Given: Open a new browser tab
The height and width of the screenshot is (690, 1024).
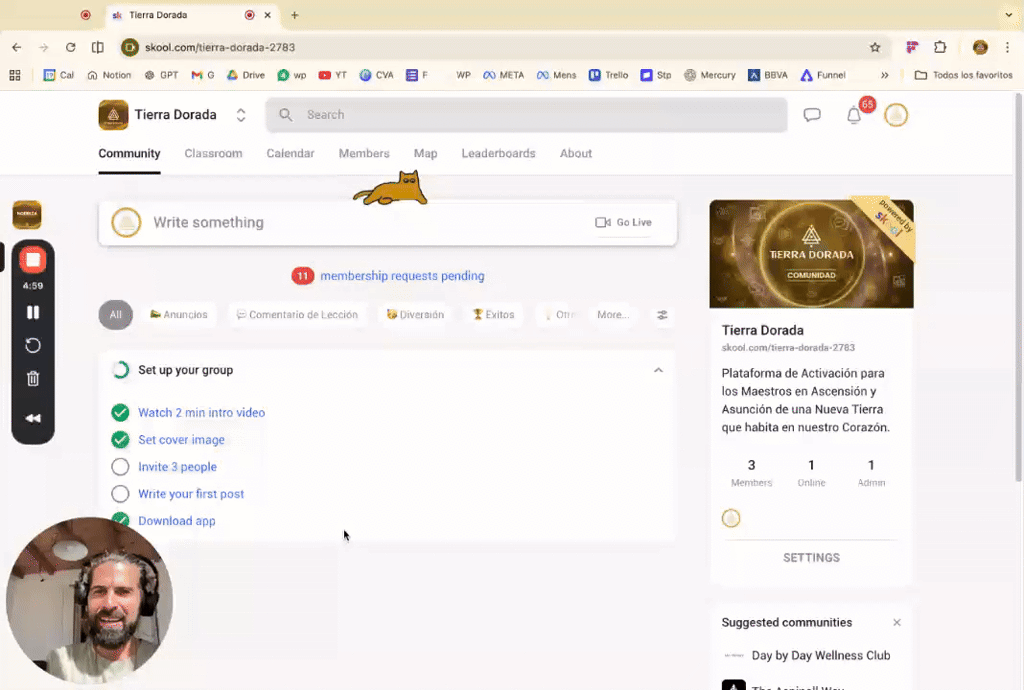Looking at the screenshot, I should [295, 15].
